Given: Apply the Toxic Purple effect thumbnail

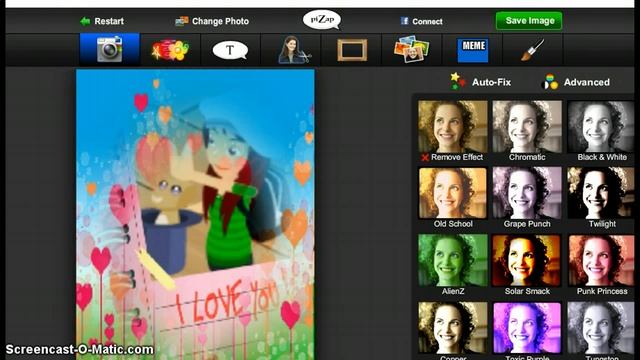Looking at the screenshot, I should (x=527, y=328).
